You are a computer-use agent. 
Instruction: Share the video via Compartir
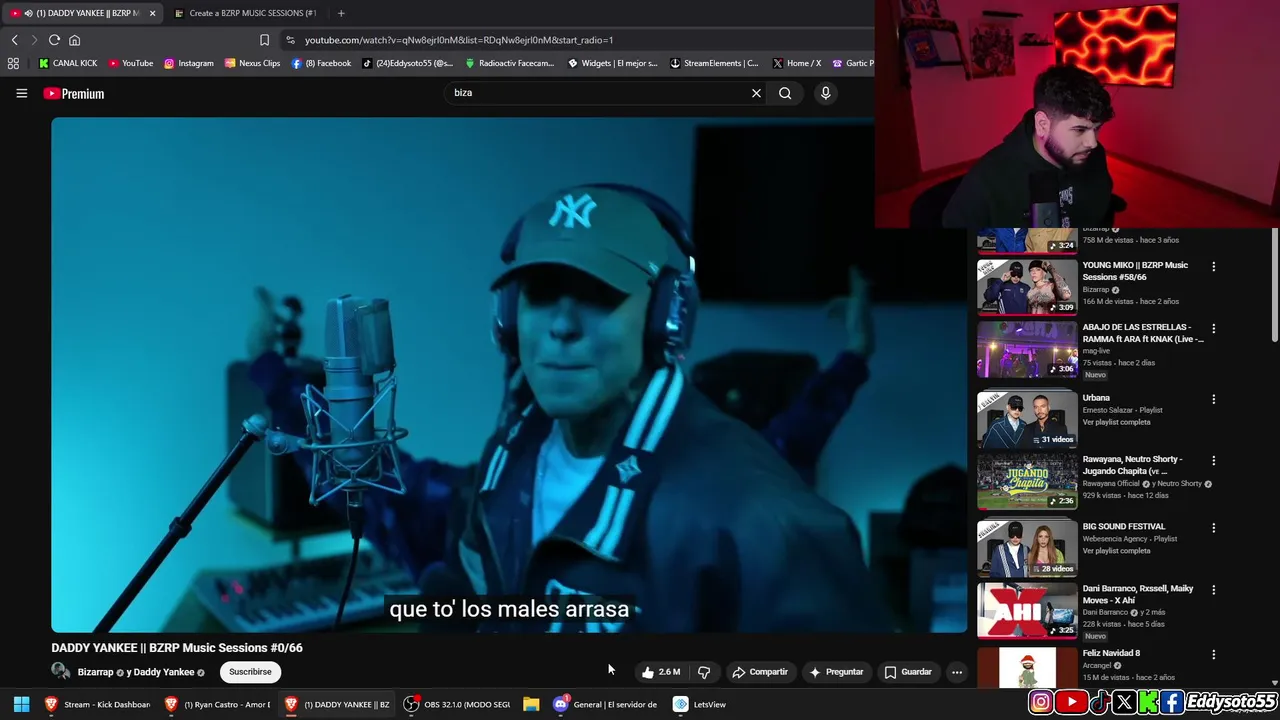click(x=760, y=672)
